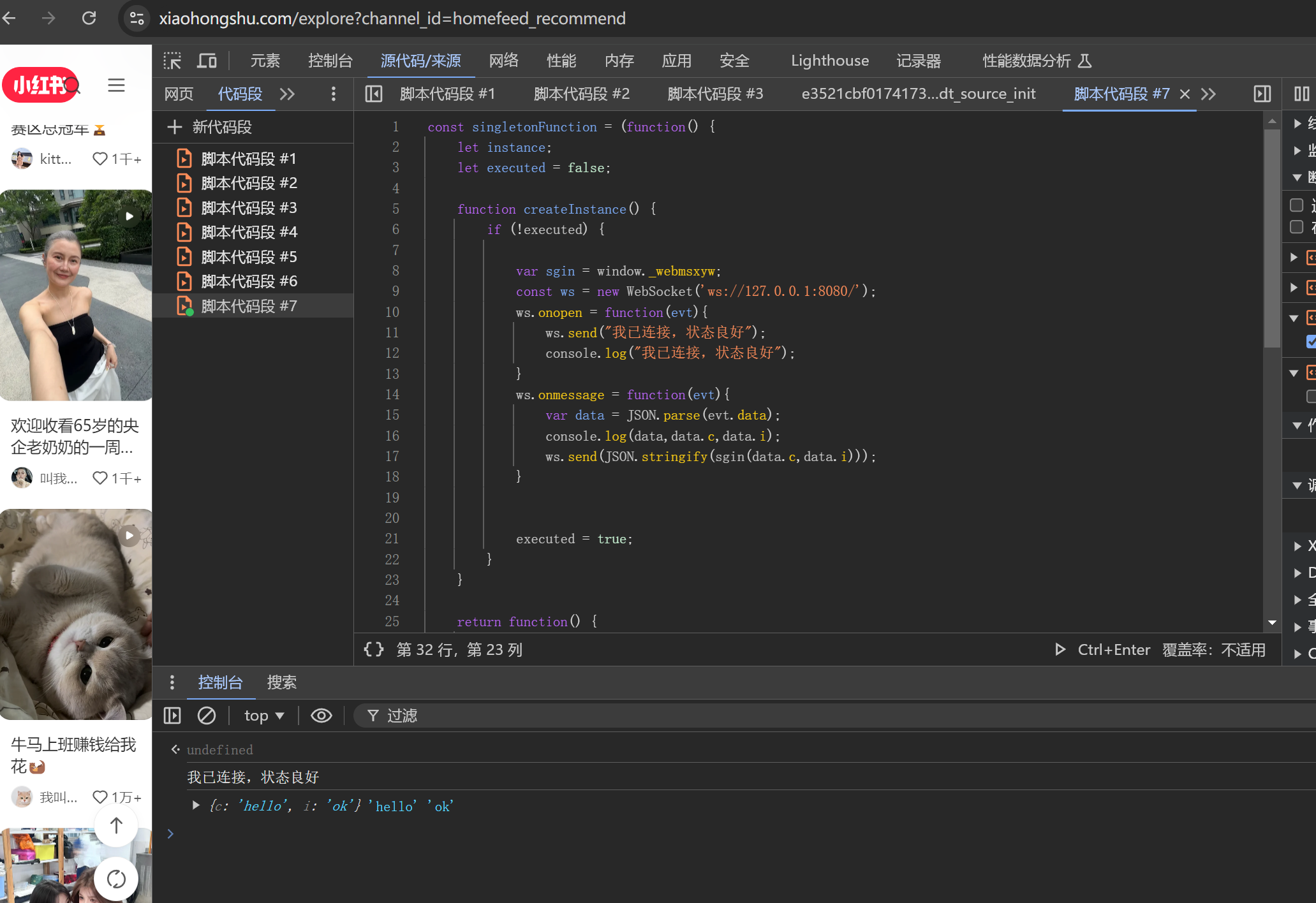
Task: Open the 应用 panel tab
Action: pyautogui.click(x=677, y=61)
